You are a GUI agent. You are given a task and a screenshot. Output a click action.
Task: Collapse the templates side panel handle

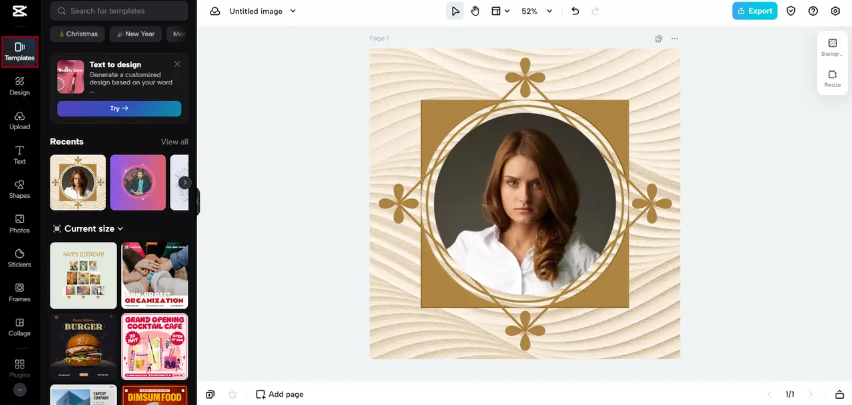coord(198,202)
